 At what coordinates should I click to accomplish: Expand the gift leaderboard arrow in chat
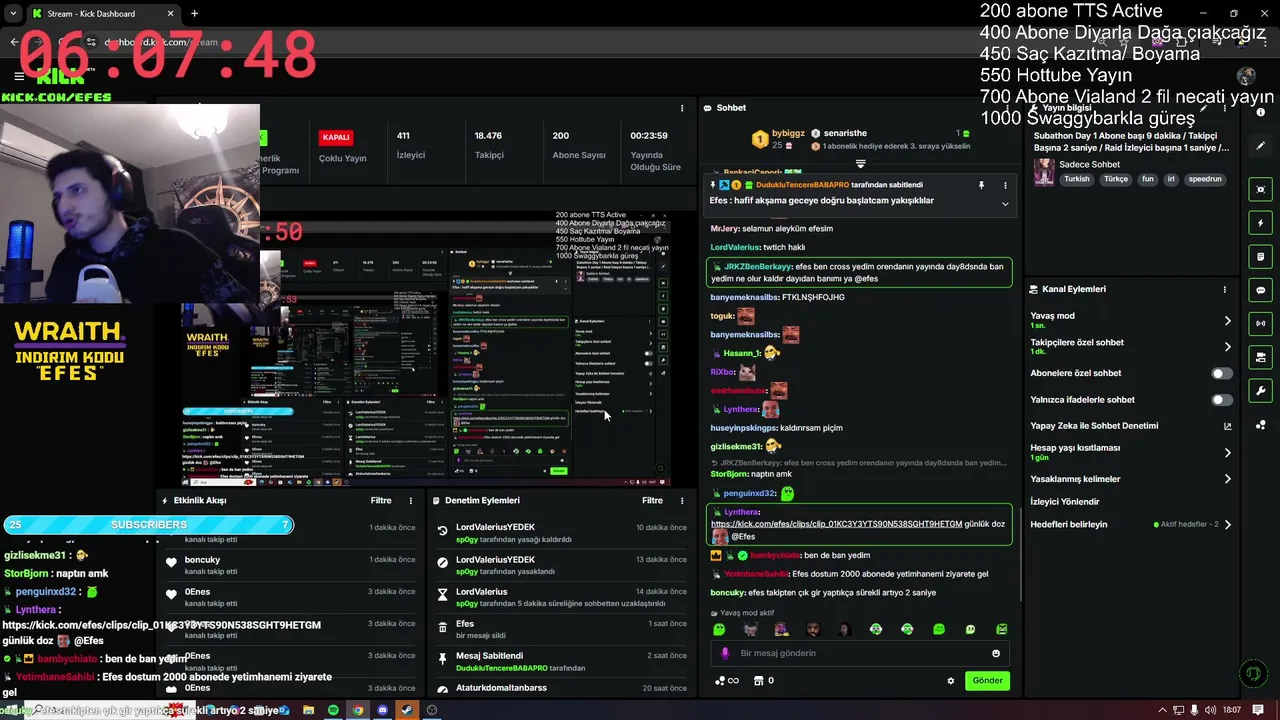pyautogui.click(x=860, y=163)
